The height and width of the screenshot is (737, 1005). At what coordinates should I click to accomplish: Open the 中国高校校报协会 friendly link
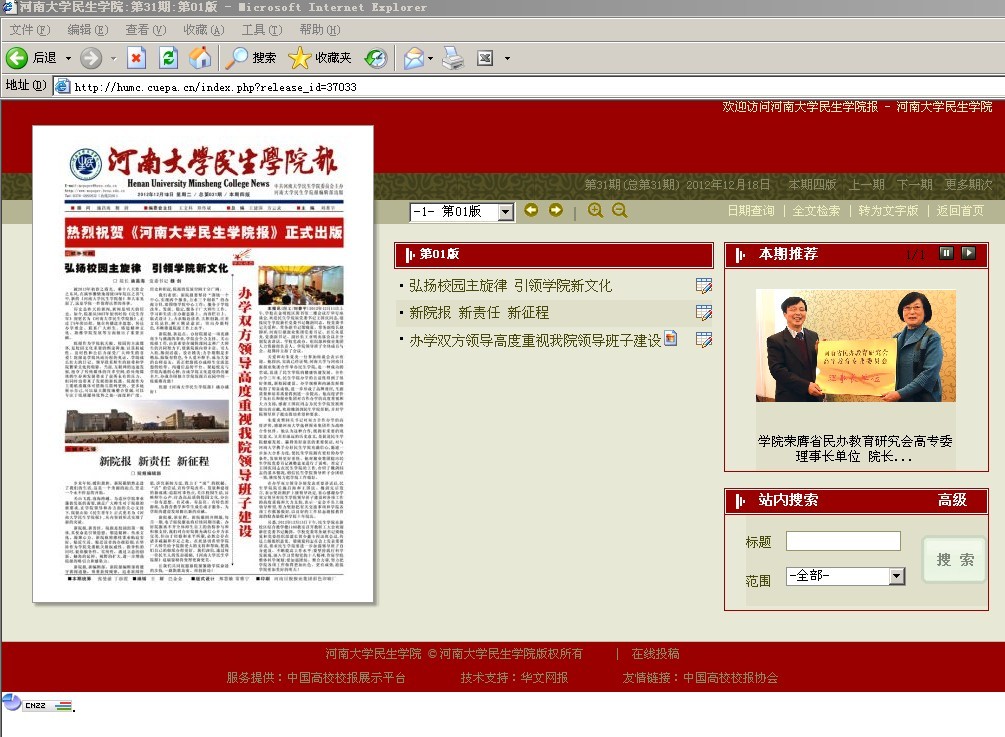[x=730, y=677]
